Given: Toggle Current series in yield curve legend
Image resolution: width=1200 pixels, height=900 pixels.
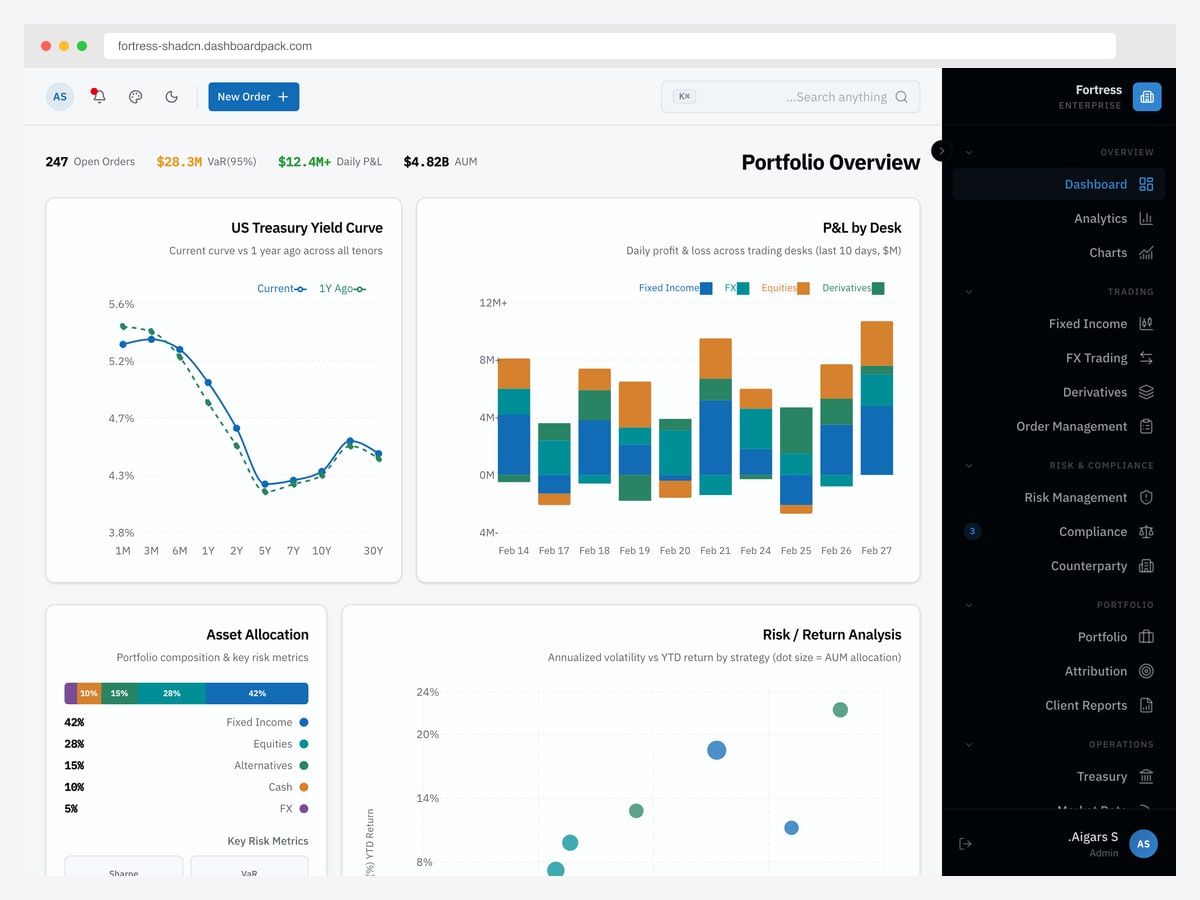Looking at the screenshot, I should [x=282, y=289].
